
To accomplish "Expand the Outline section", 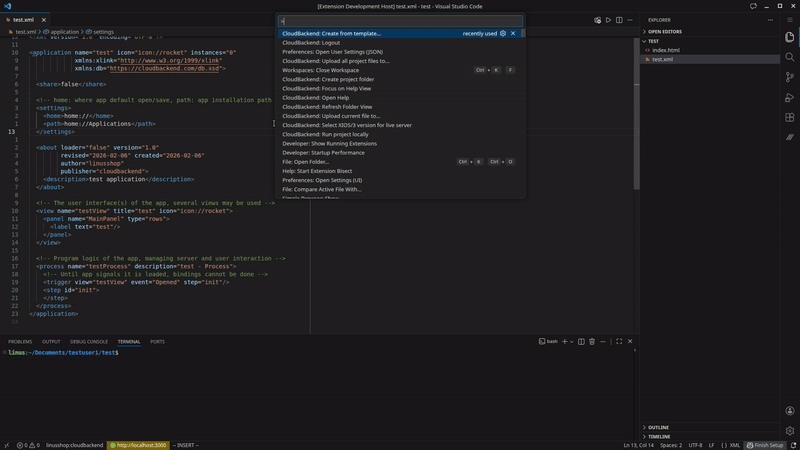I will tap(710, 428).
